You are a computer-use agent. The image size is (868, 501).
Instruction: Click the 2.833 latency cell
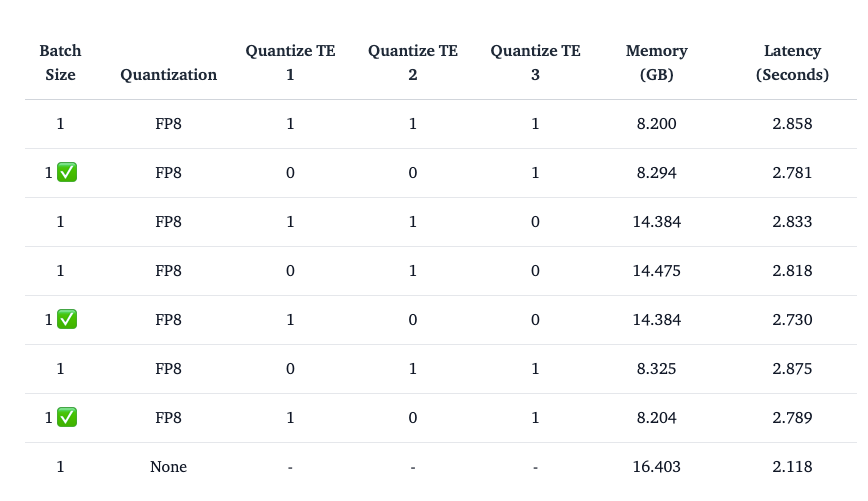[x=792, y=222]
